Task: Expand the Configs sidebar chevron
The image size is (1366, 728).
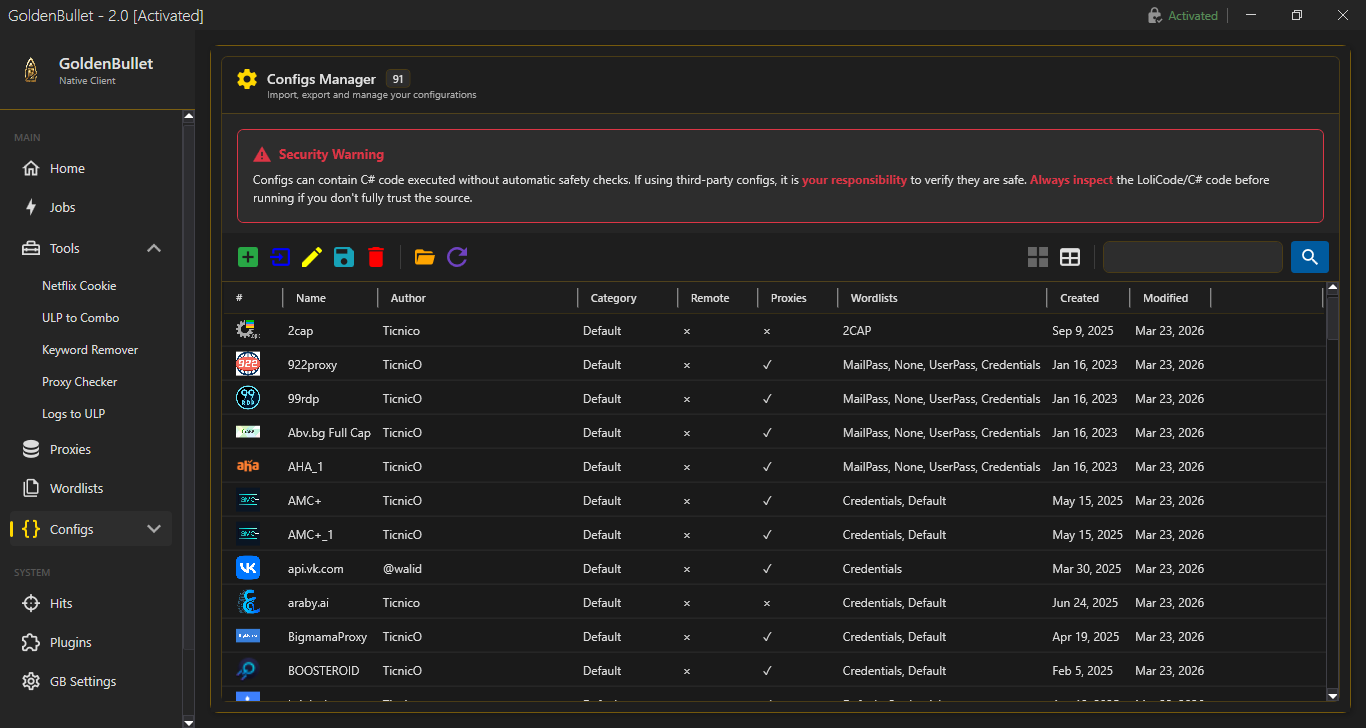Action: (154, 529)
